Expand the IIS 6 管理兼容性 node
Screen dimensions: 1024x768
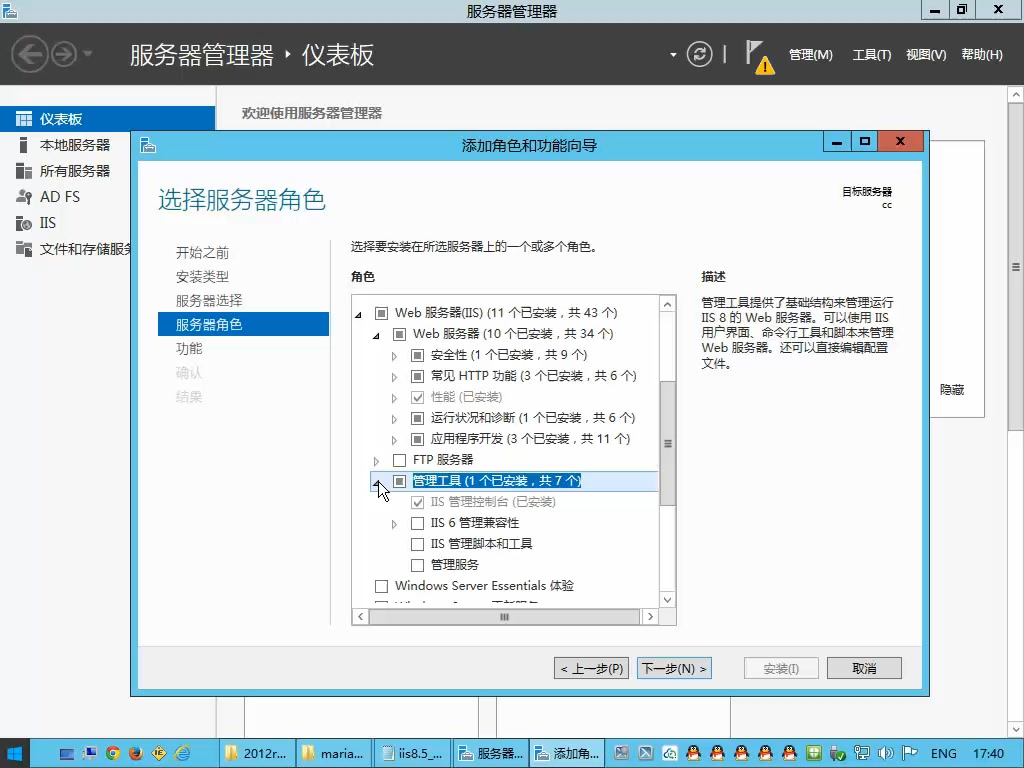coord(394,524)
